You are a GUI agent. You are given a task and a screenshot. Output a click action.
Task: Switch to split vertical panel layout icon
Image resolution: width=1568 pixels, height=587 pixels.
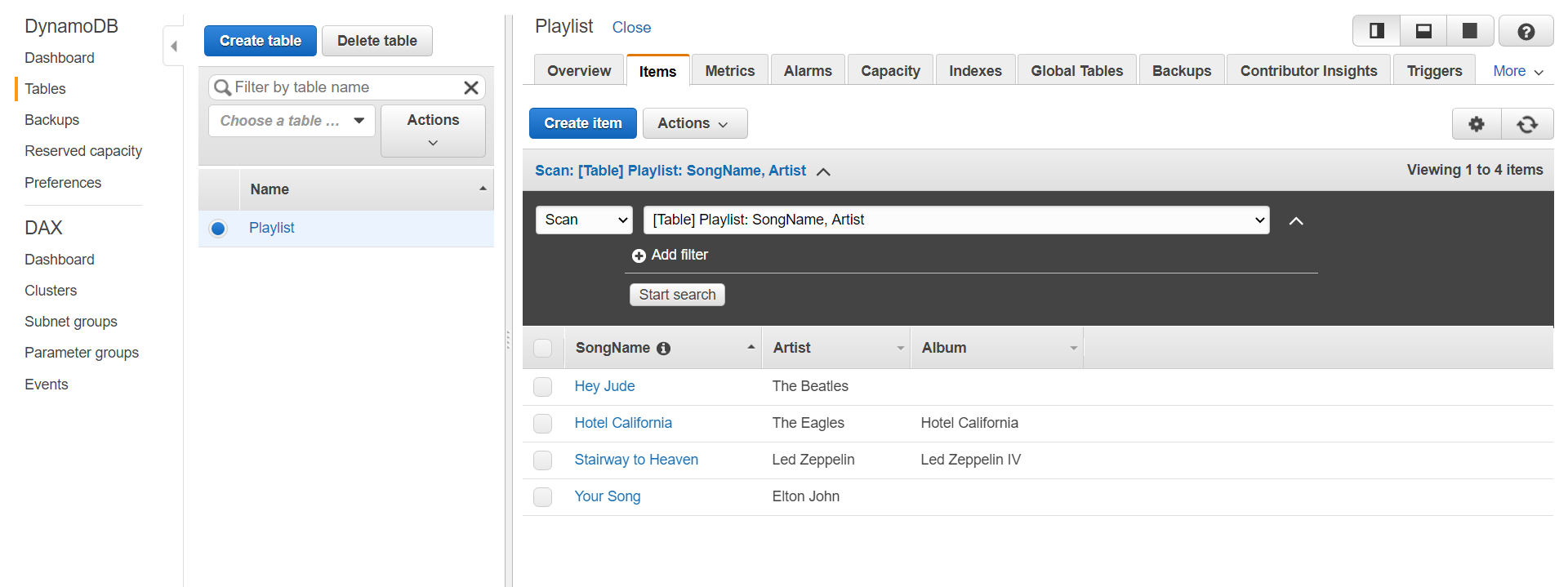point(1377,31)
